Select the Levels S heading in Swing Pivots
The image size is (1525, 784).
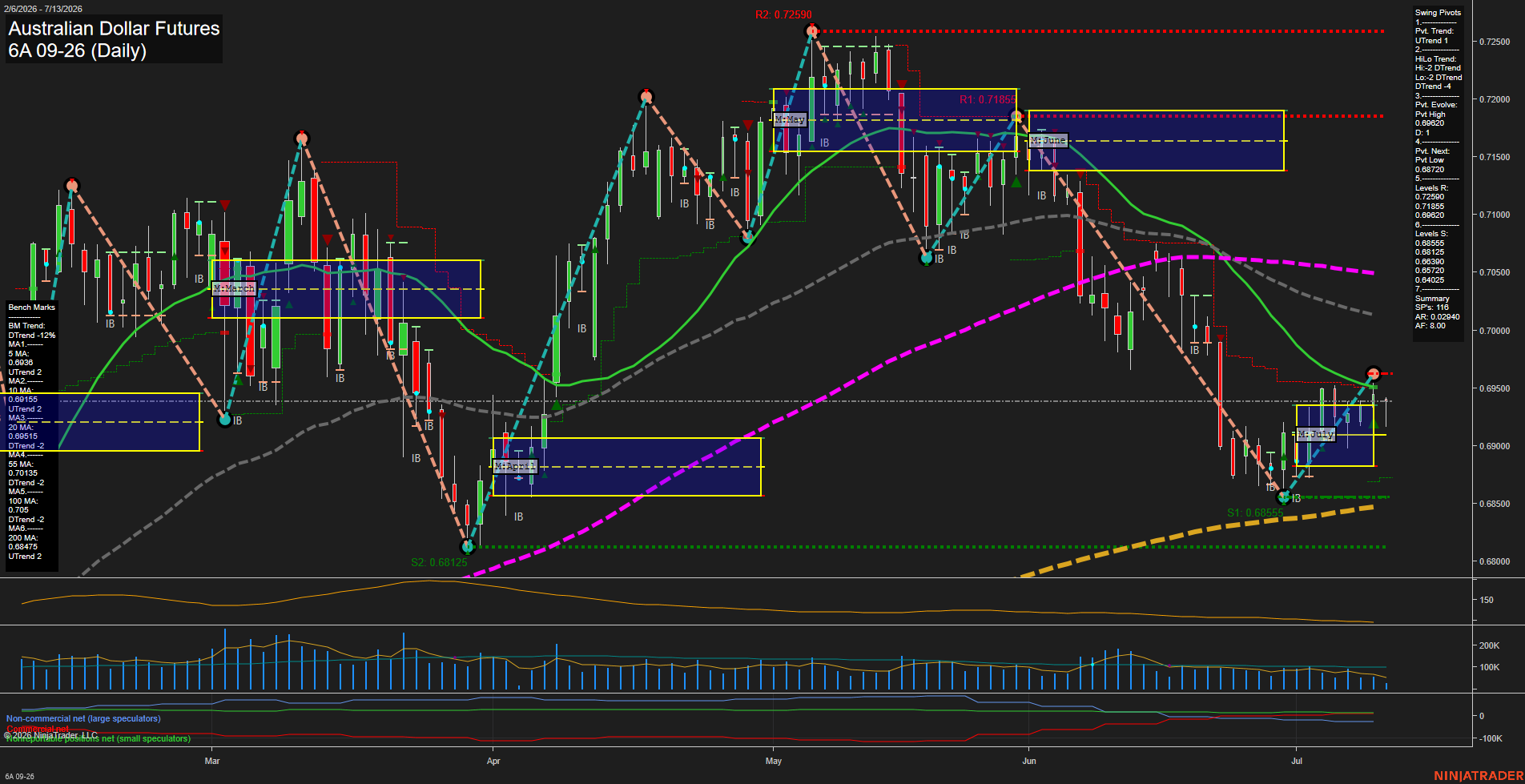pos(1431,234)
